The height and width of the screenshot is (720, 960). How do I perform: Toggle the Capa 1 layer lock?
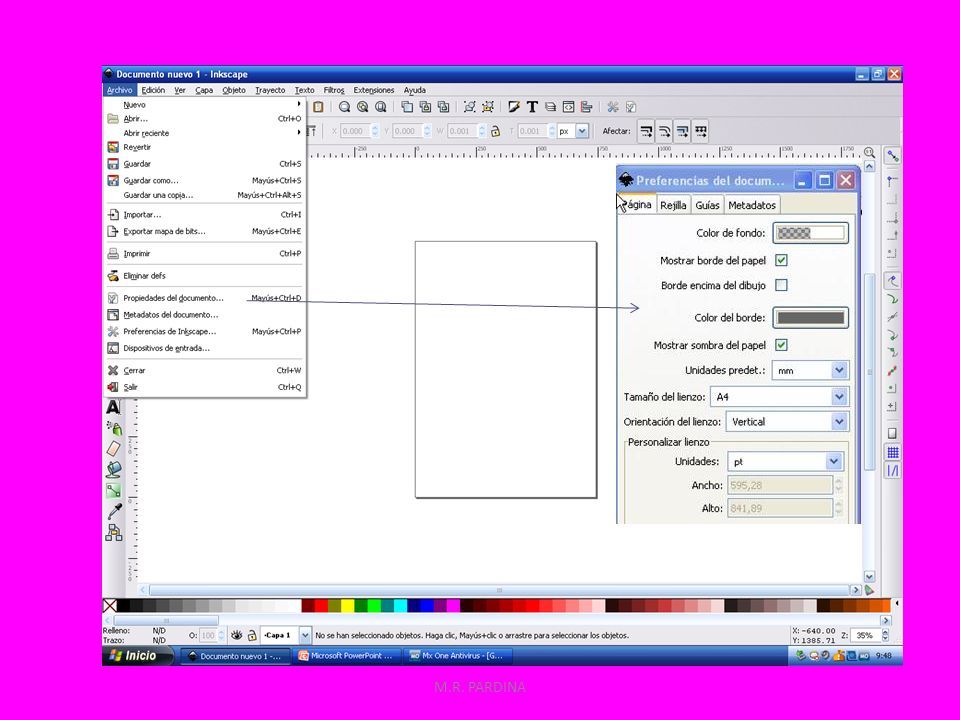[252, 636]
